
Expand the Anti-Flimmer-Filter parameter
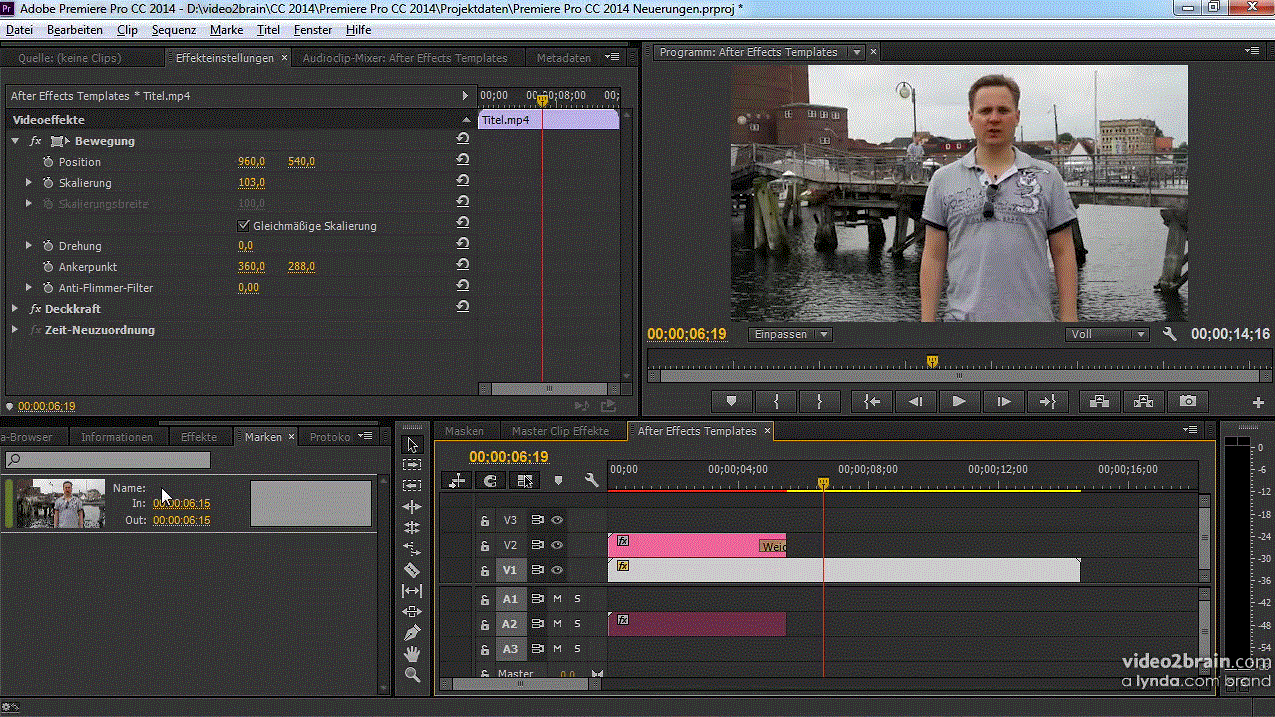(x=29, y=287)
